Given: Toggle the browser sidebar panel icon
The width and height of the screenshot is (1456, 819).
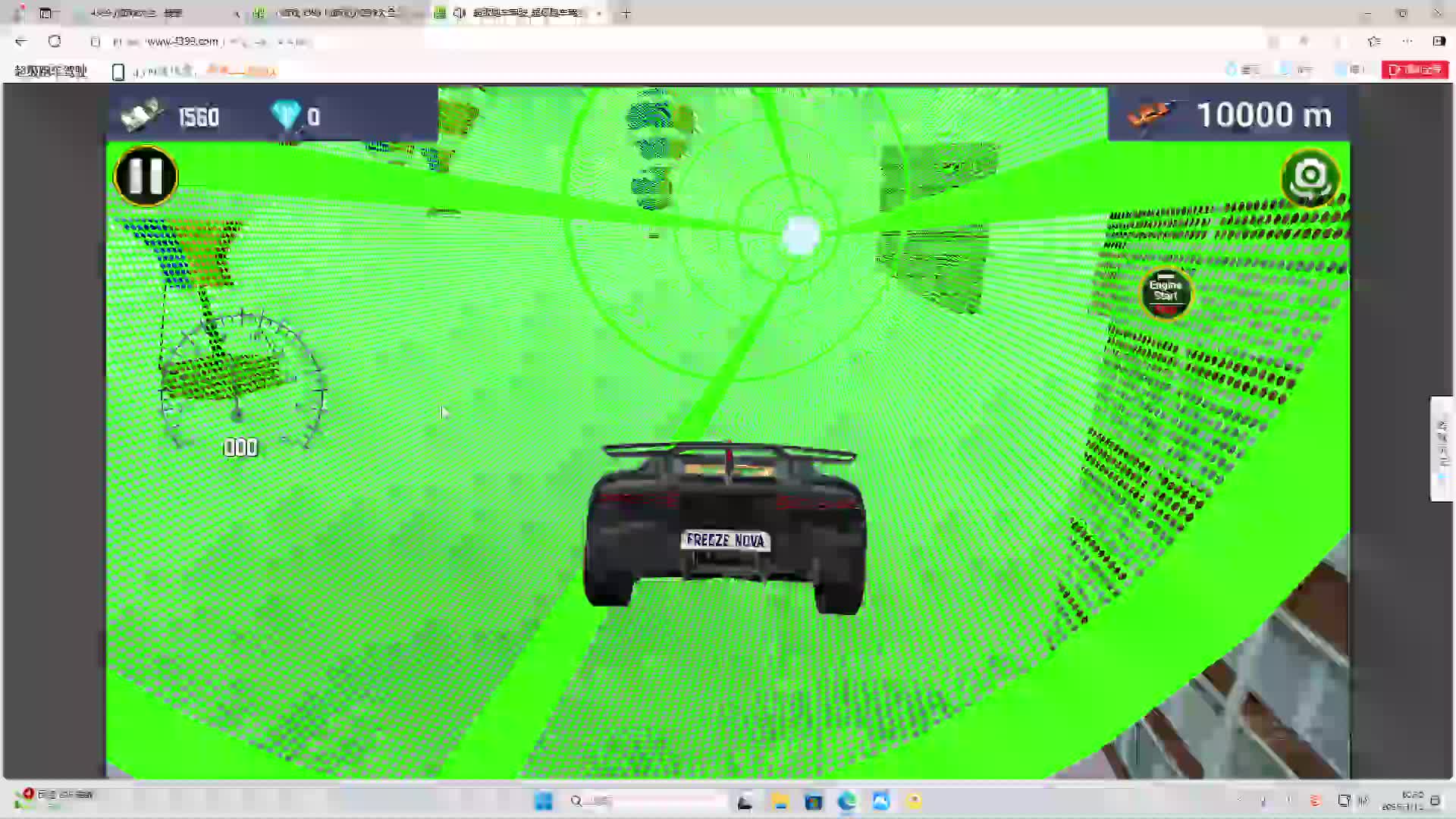Looking at the screenshot, I should click(x=1439, y=42).
